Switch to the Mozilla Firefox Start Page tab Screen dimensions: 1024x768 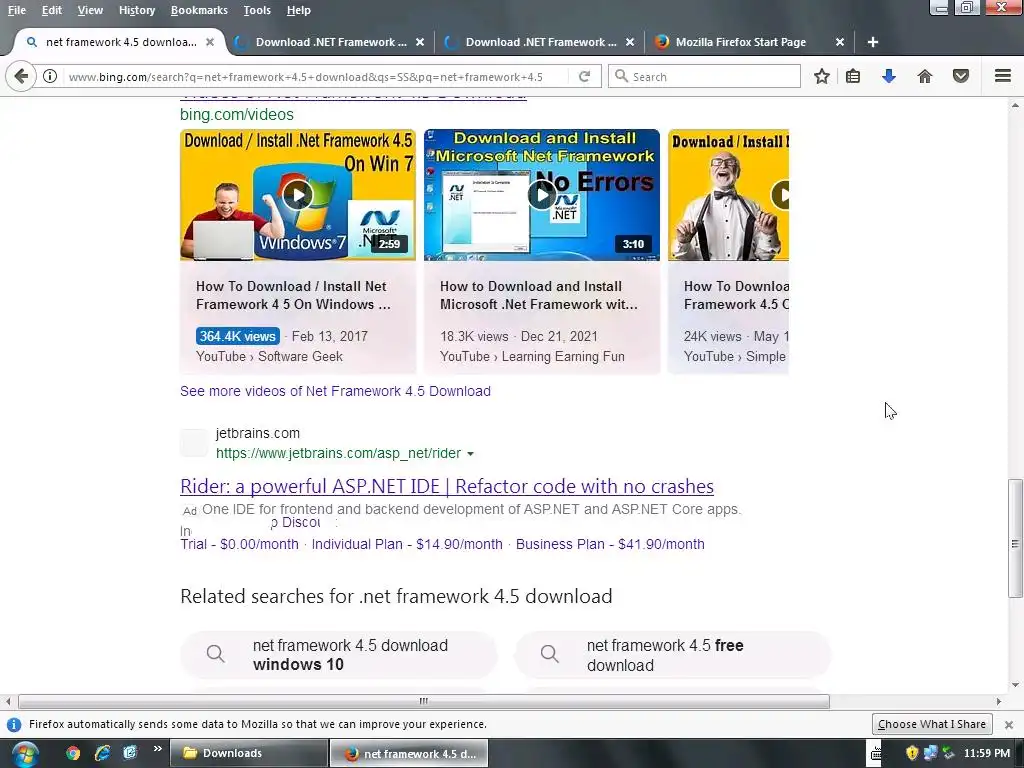tap(741, 42)
